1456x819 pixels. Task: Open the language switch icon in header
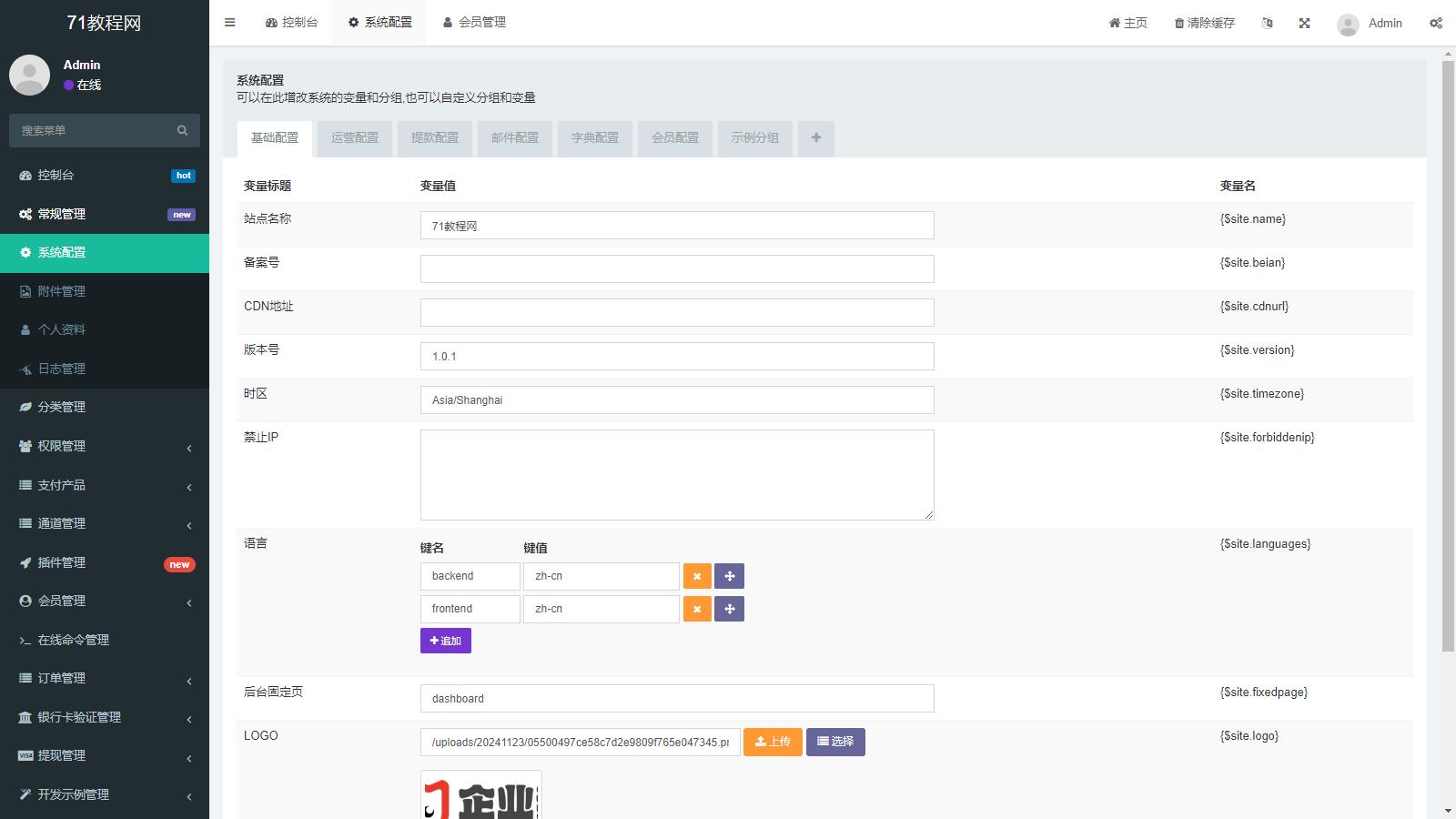[x=1267, y=23]
